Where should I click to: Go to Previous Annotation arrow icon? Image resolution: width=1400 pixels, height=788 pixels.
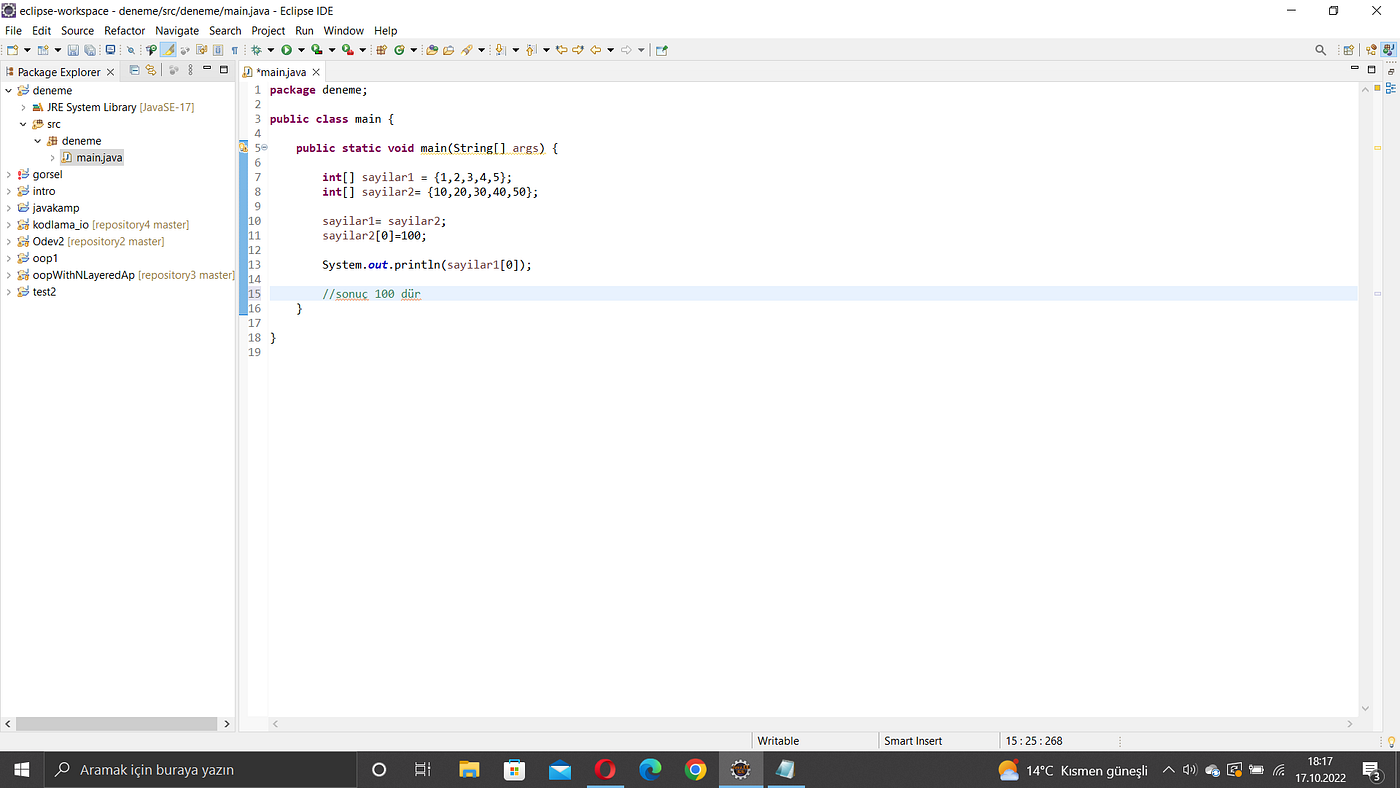pos(531,50)
